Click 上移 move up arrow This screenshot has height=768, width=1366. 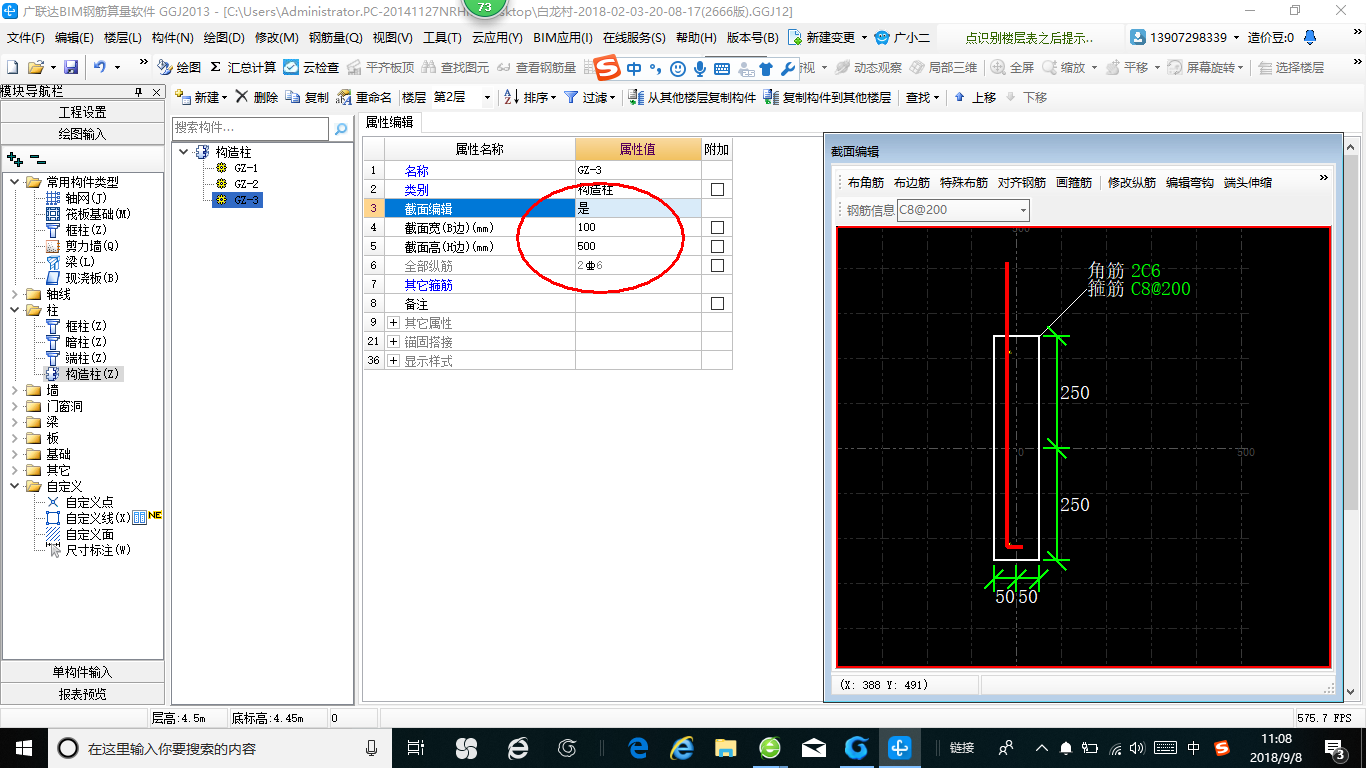pos(975,97)
